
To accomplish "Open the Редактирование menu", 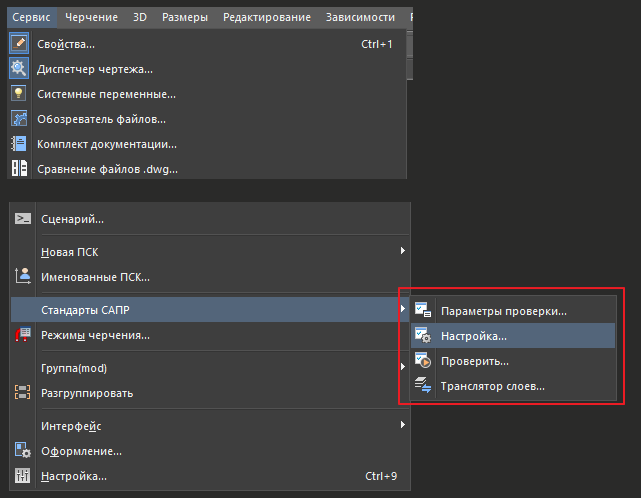I will pyautogui.click(x=267, y=18).
